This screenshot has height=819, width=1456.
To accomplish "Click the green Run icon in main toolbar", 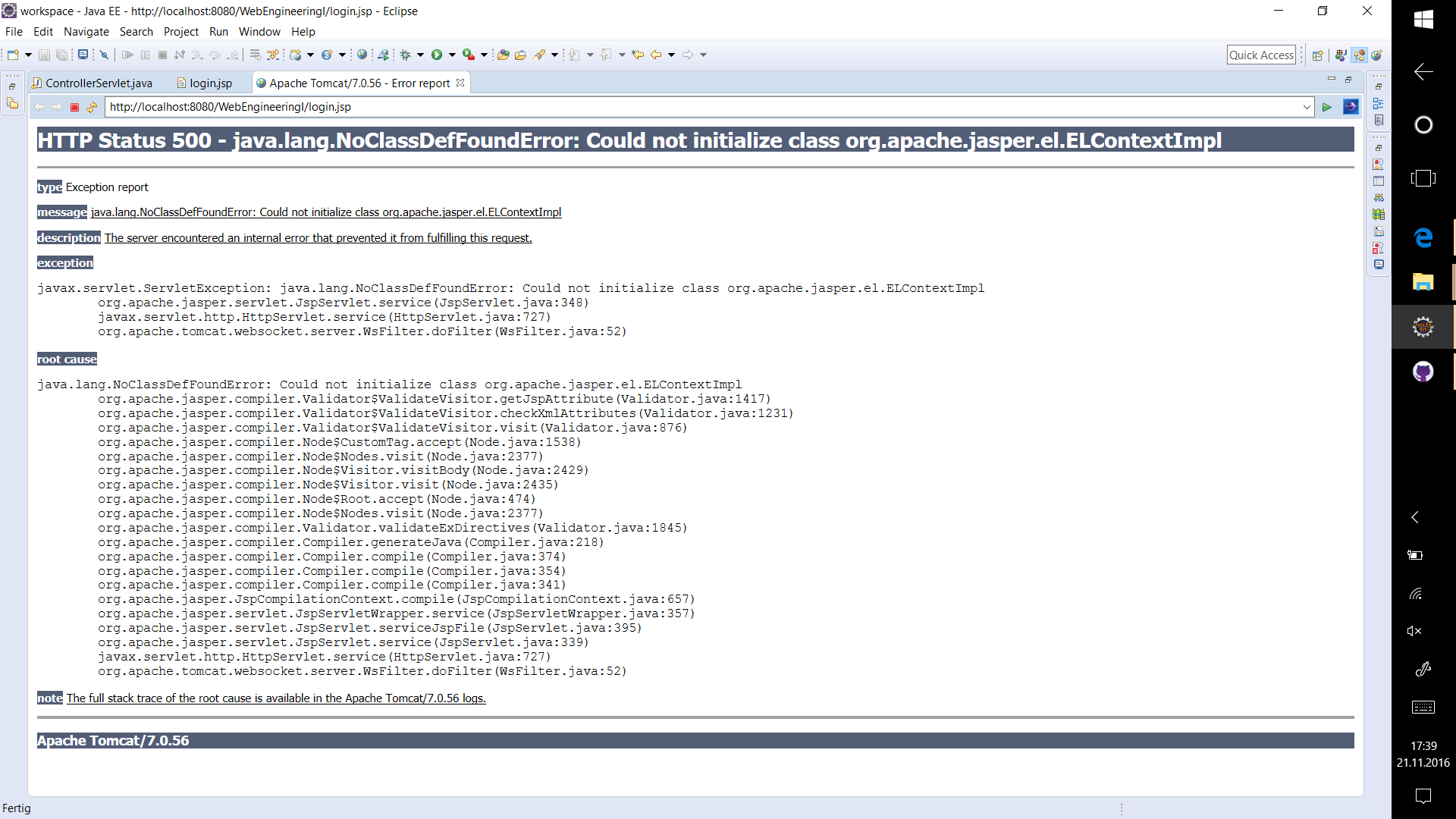I will [x=437, y=55].
